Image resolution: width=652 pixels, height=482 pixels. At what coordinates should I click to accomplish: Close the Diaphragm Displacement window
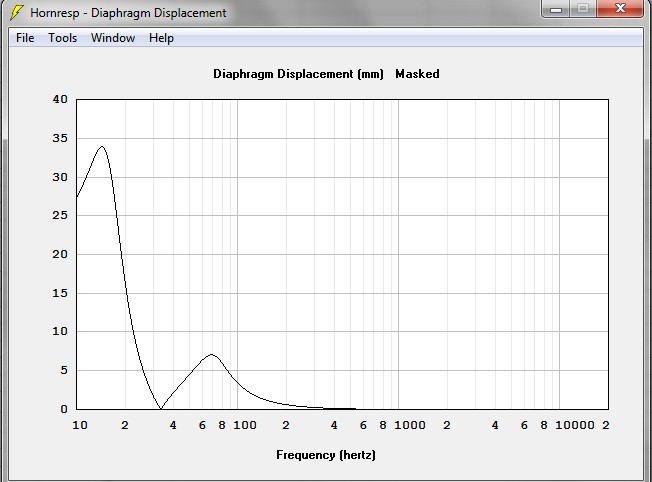[x=620, y=9]
